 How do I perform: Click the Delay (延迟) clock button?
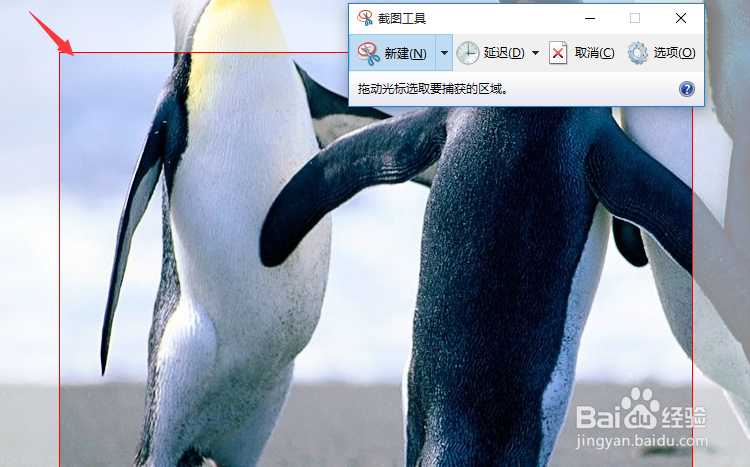point(490,53)
